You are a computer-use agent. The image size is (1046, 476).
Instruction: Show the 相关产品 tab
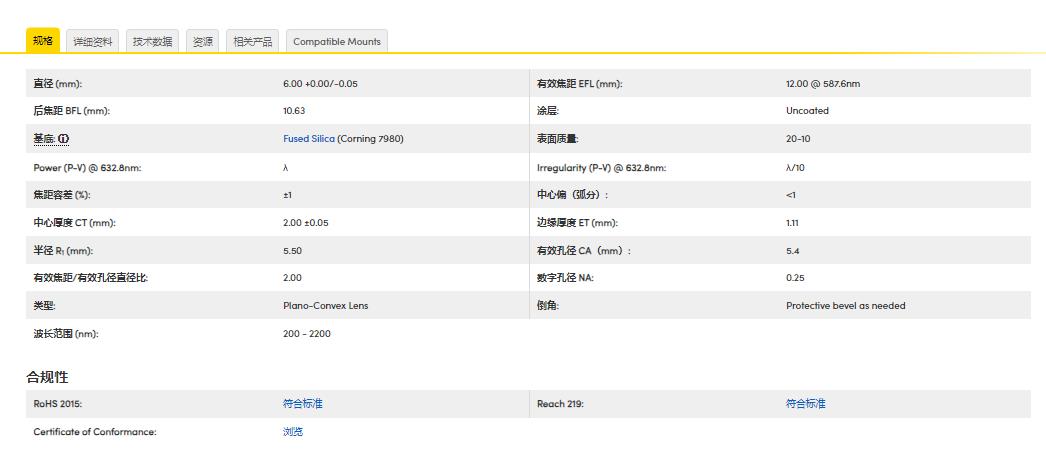click(x=252, y=41)
